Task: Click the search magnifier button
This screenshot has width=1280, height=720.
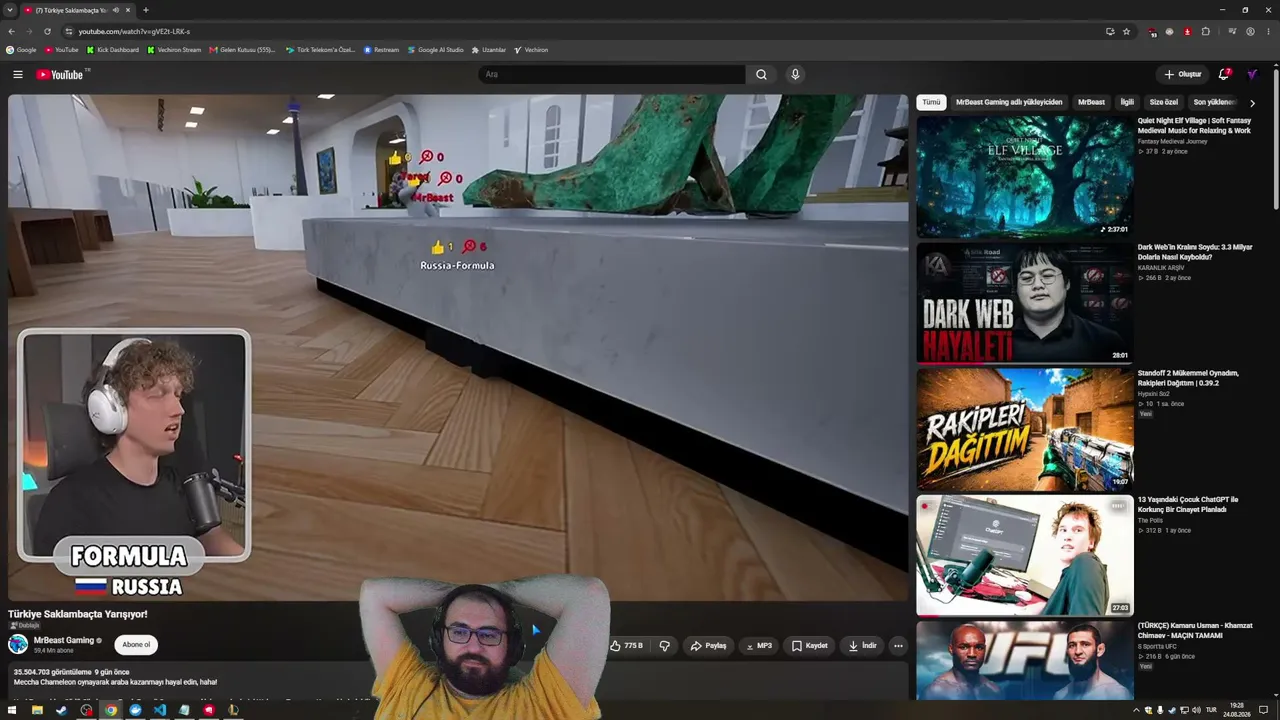Action: click(761, 74)
